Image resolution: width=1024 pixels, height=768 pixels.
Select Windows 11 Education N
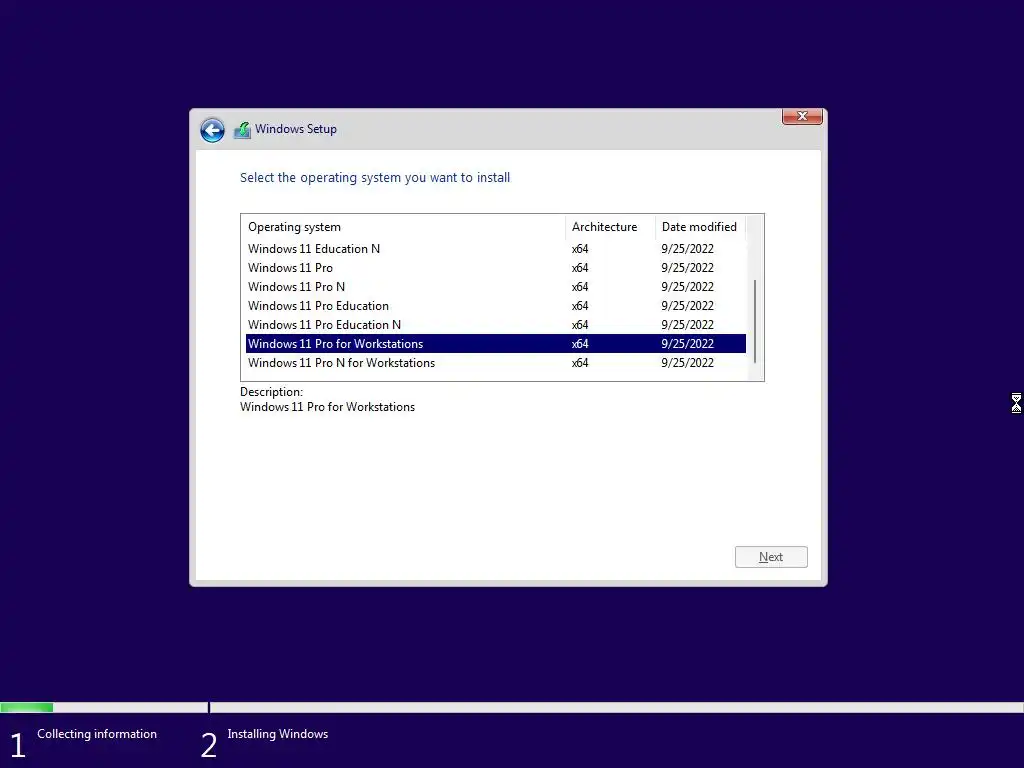coord(496,249)
